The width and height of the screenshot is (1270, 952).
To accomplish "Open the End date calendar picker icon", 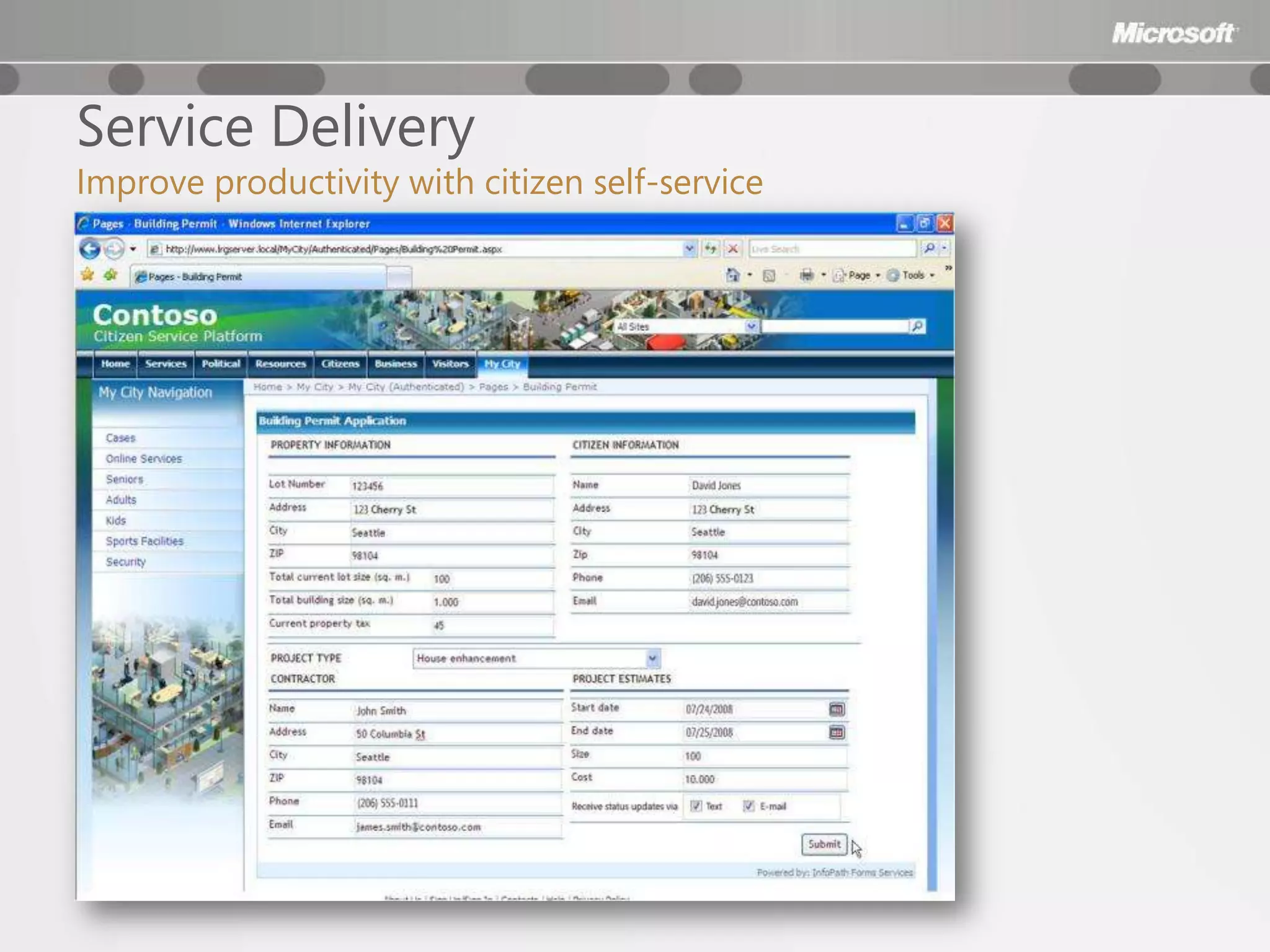I will click(837, 733).
